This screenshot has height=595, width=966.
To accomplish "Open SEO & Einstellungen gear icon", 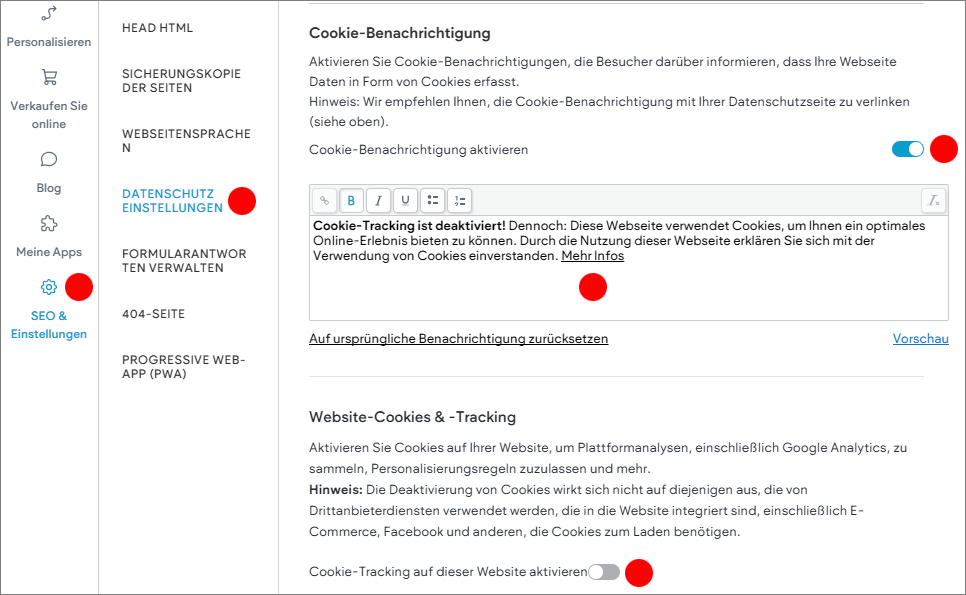I will [48, 287].
